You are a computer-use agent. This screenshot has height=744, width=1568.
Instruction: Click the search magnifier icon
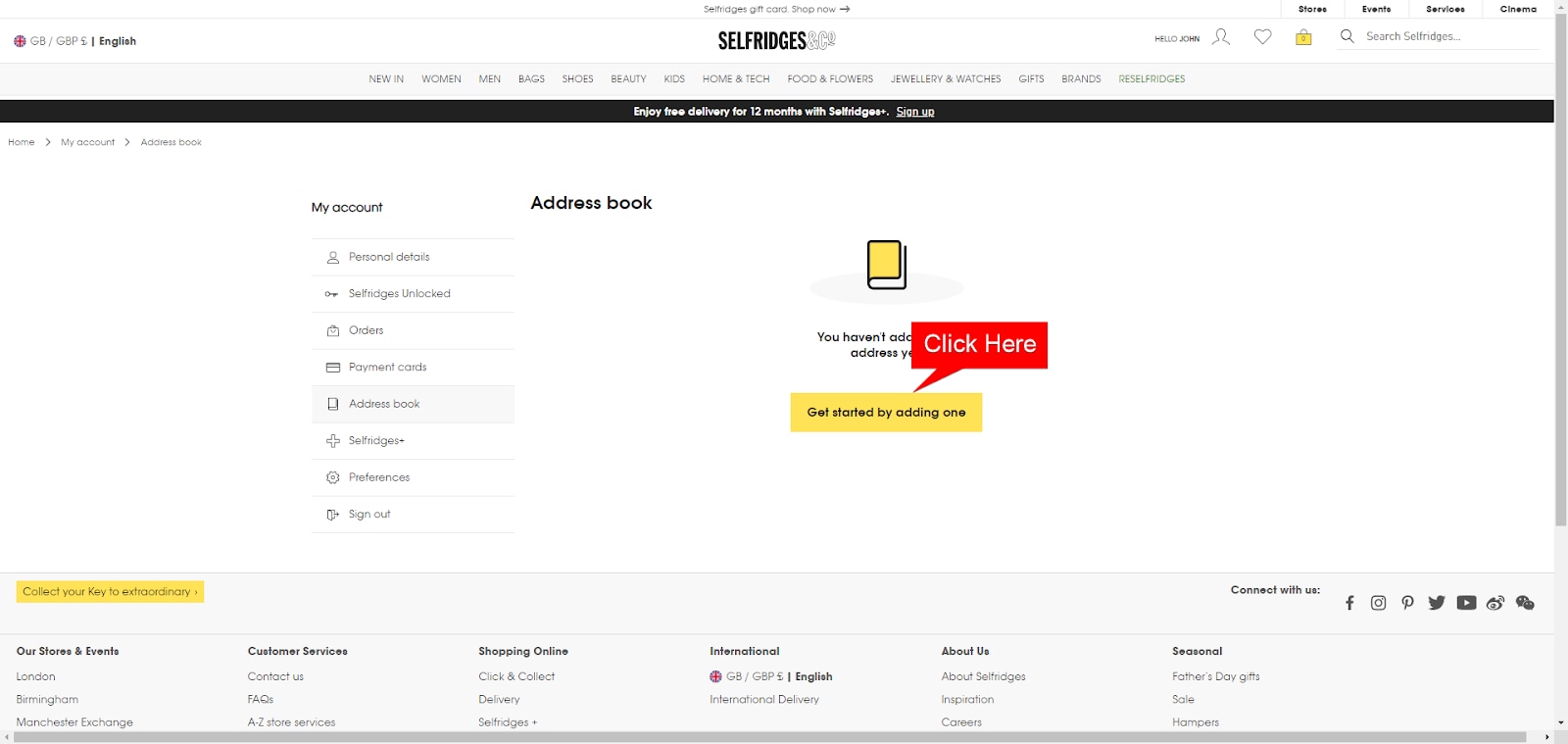pos(1347,36)
